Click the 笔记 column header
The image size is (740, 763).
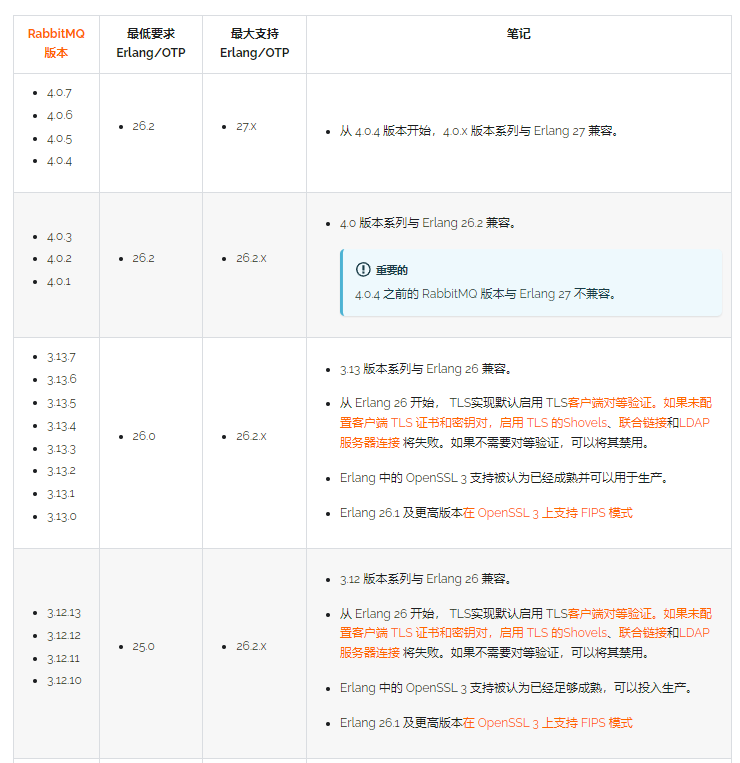coord(519,34)
